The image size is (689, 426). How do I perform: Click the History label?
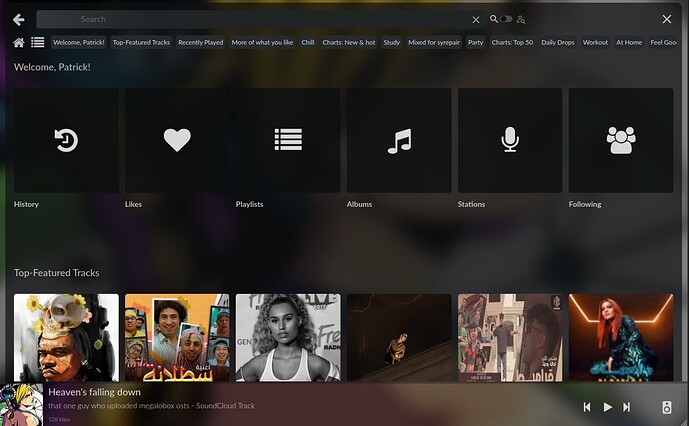26,204
